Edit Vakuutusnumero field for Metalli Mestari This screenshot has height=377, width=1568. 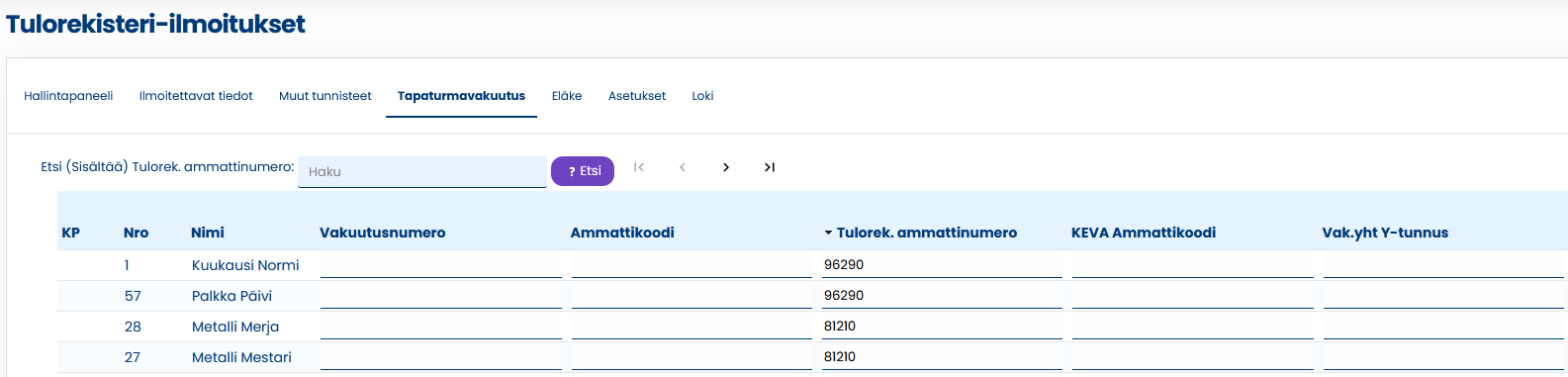click(x=441, y=357)
